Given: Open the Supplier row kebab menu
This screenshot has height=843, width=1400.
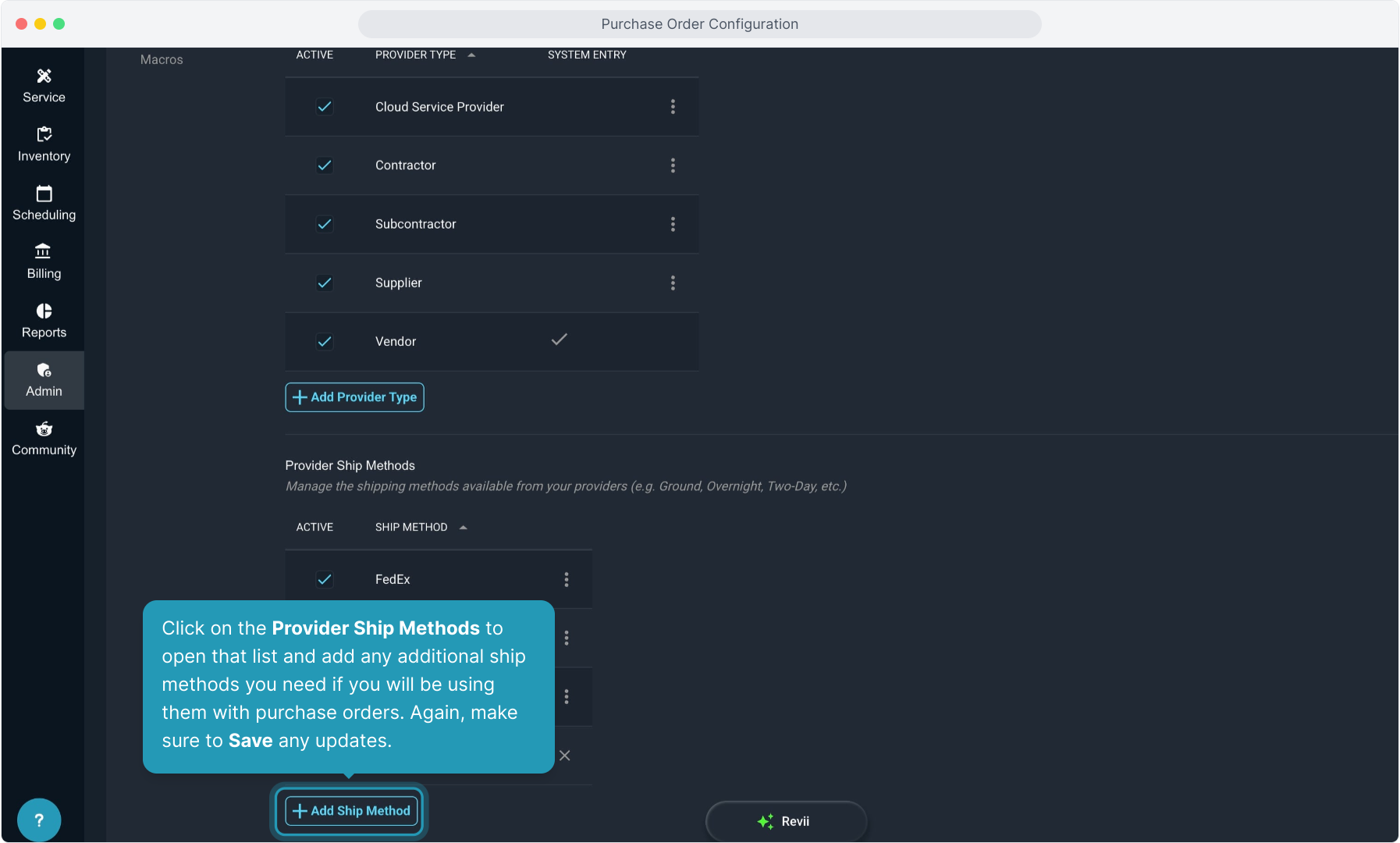Looking at the screenshot, I should point(673,283).
